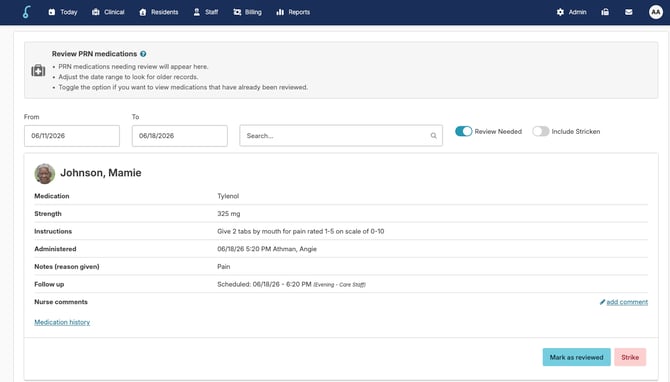Open the AA user avatar menu
670x382 pixels.
pyautogui.click(x=655, y=12)
